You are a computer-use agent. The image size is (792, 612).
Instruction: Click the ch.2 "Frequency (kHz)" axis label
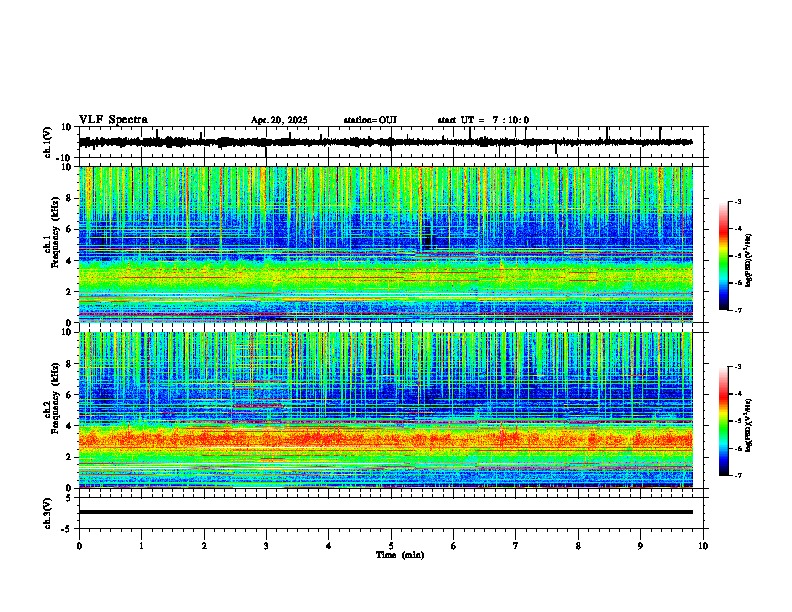(x=56, y=398)
